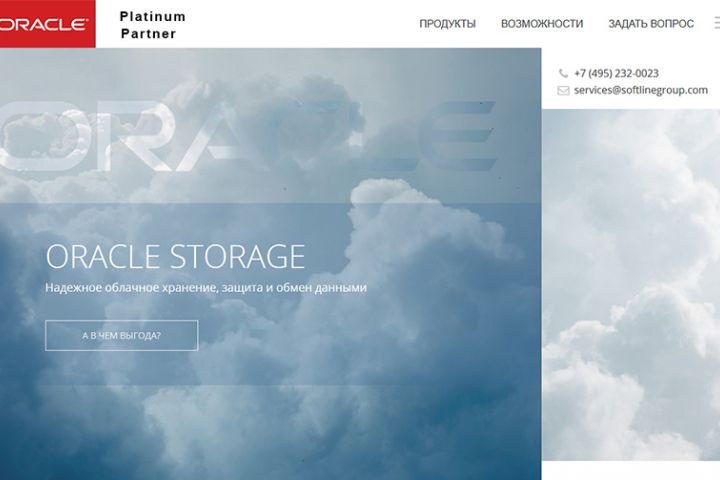The width and height of the screenshot is (720, 480).
Task: Click the Надежное облачное хранение subtitle
Action: [206, 288]
